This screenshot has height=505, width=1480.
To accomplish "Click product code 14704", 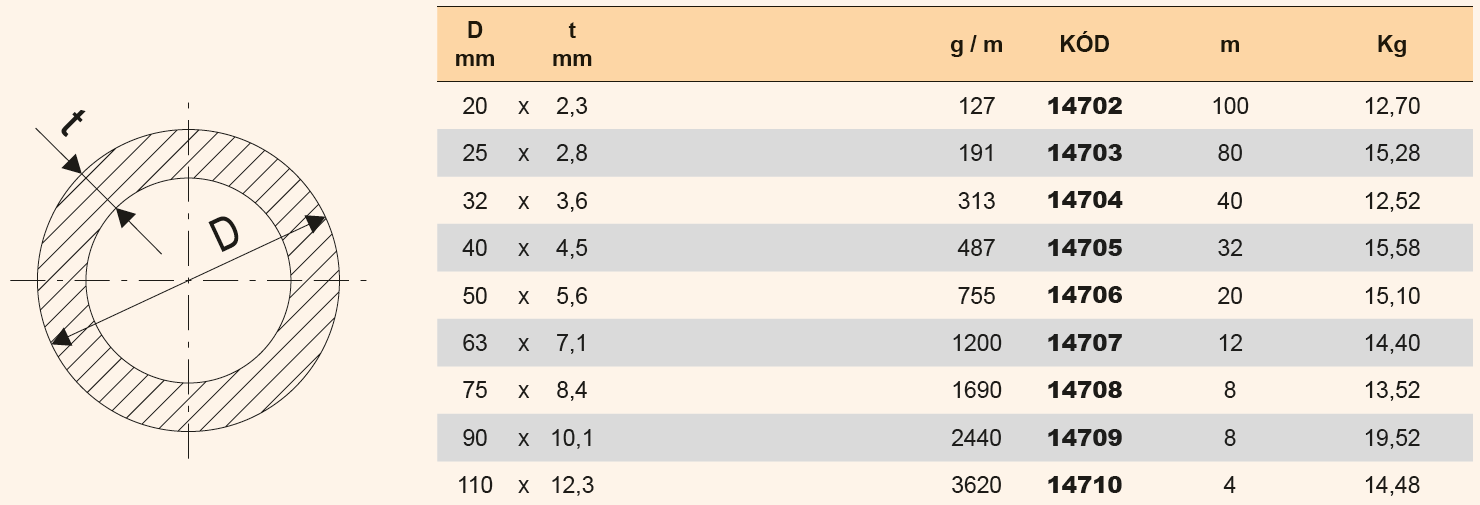I will (1085, 201).
